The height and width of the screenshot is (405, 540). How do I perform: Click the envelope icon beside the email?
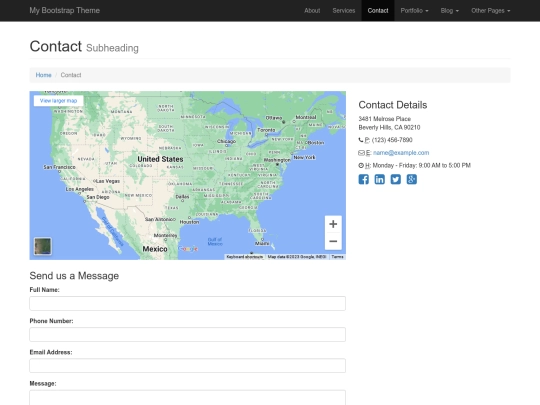(x=361, y=153)
